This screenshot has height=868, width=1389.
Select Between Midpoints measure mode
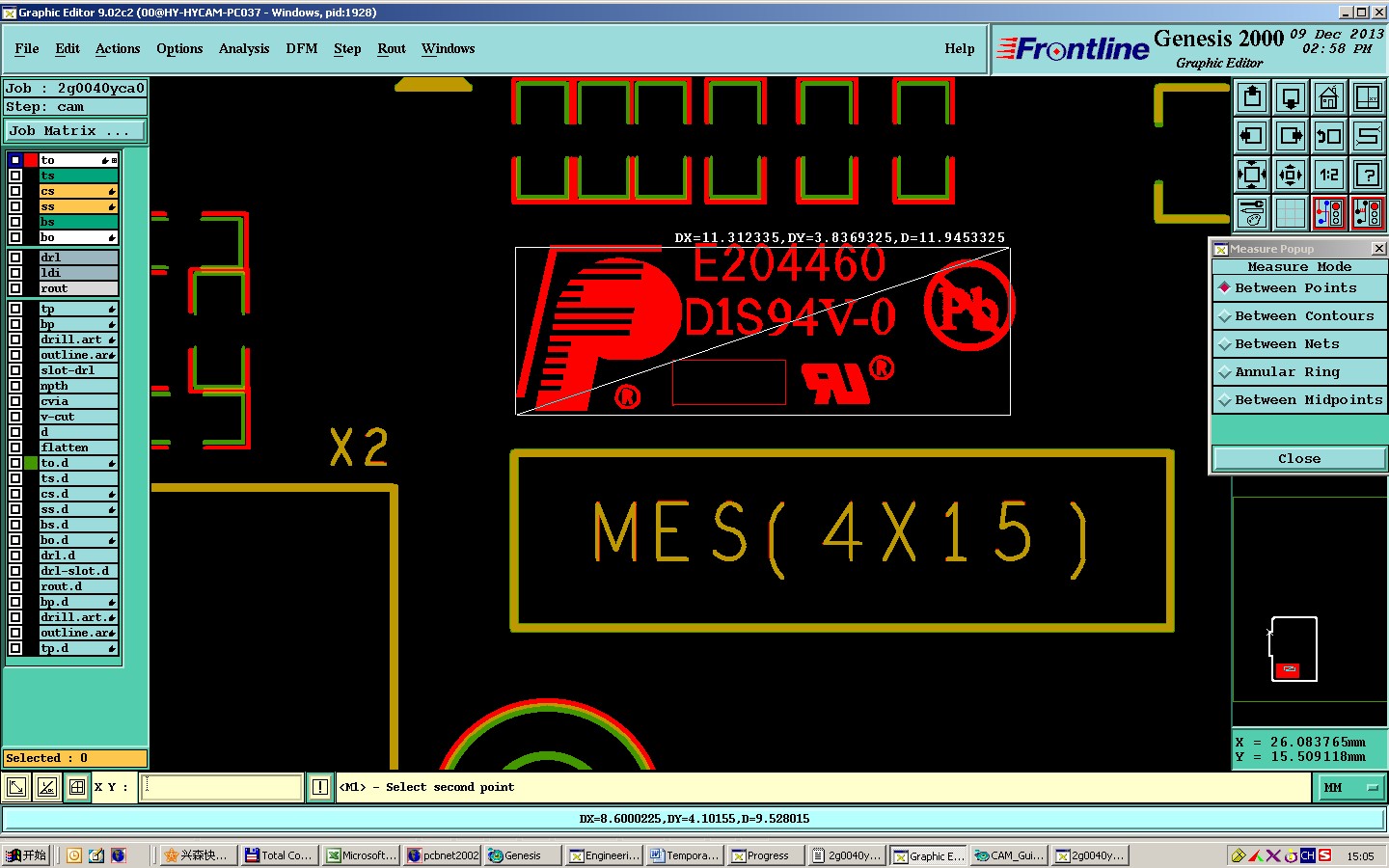coord(1299,399)
